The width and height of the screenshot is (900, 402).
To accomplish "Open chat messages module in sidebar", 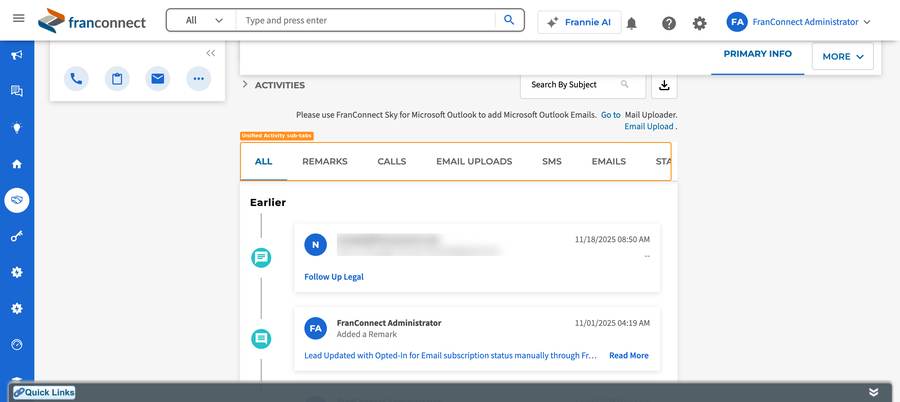I will tap(17, 91).
